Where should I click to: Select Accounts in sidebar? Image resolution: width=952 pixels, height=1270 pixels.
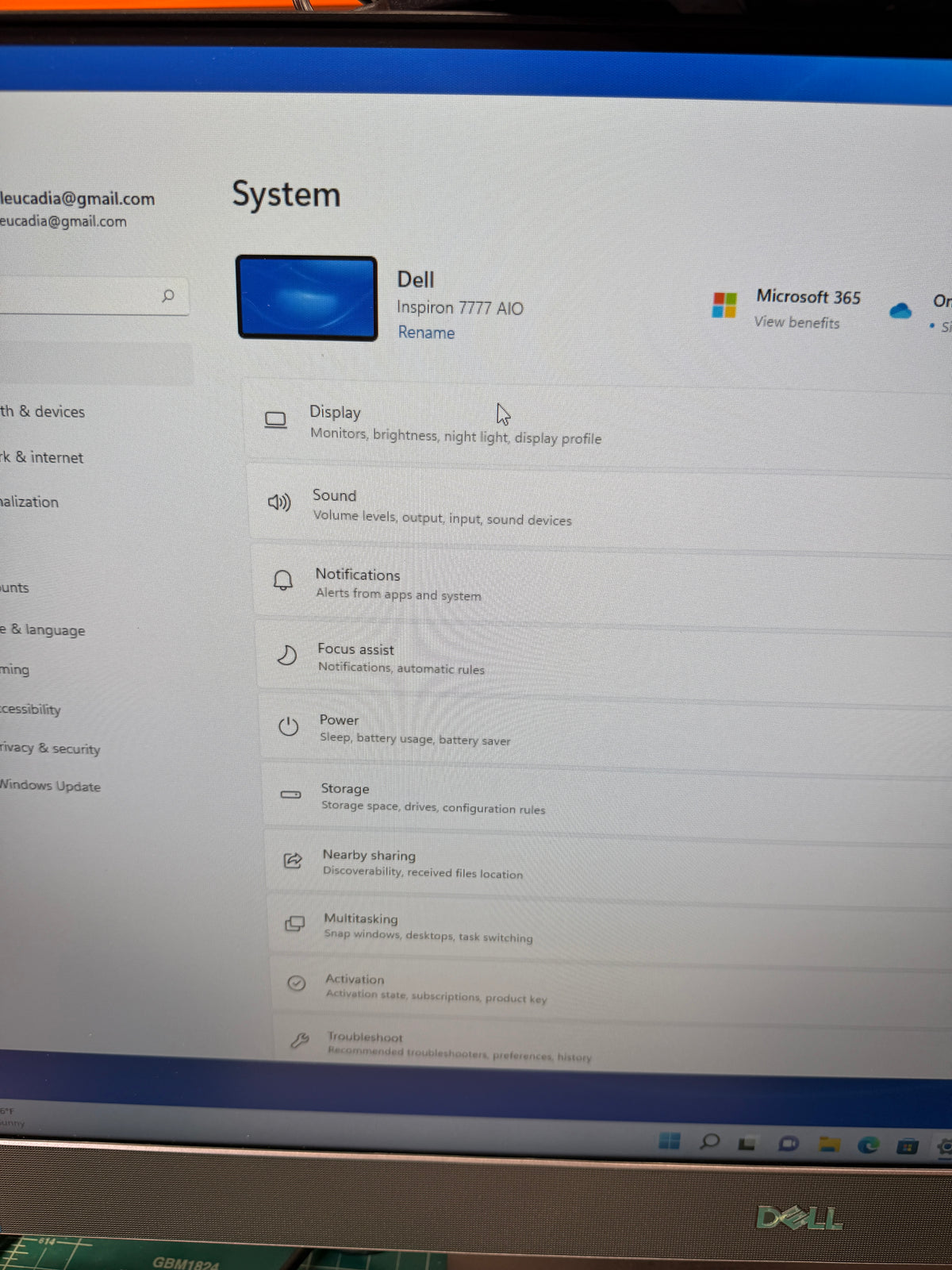pos(14,587)
